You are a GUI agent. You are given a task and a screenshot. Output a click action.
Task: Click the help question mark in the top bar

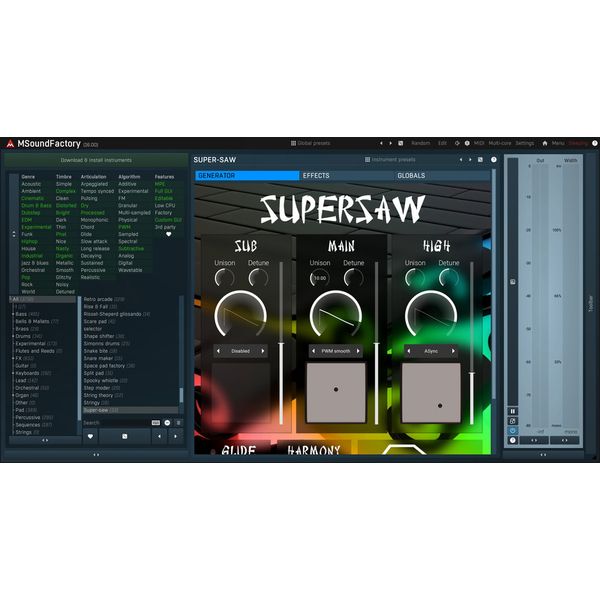595,143
